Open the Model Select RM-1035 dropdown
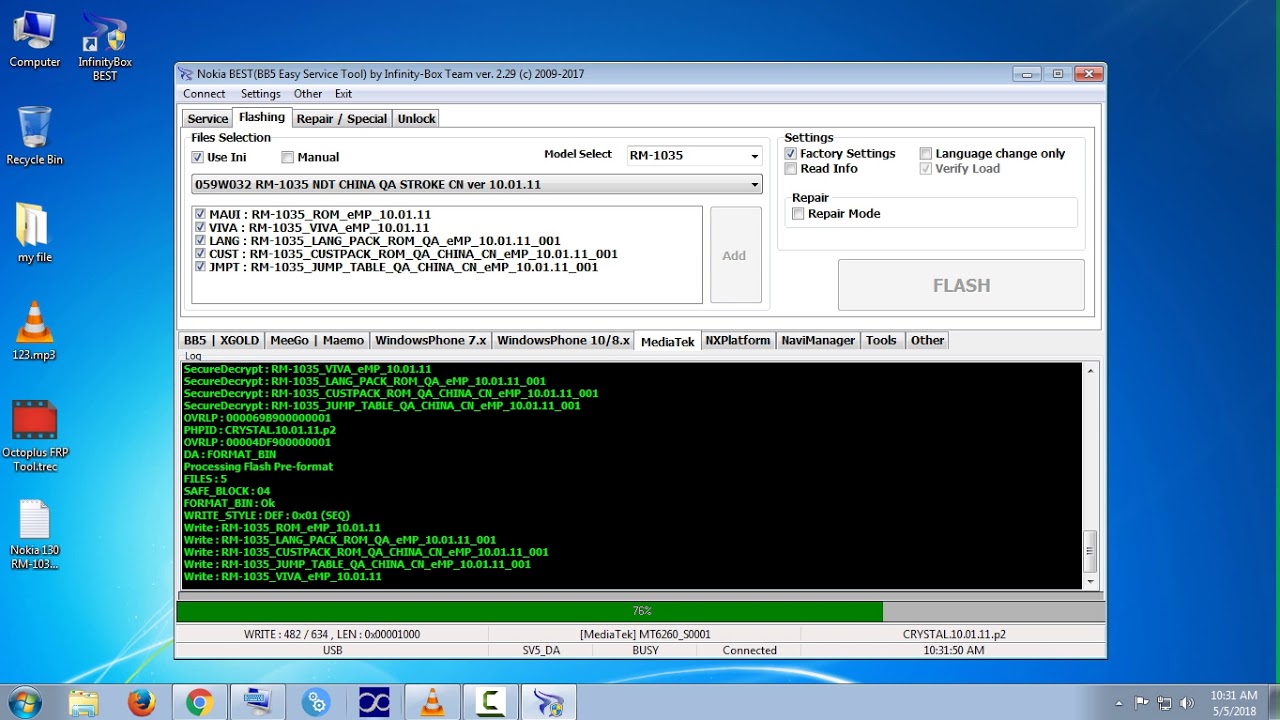The height and width of the screenshot is (720, 1280). pyautogui.click(x=694, y=155)
